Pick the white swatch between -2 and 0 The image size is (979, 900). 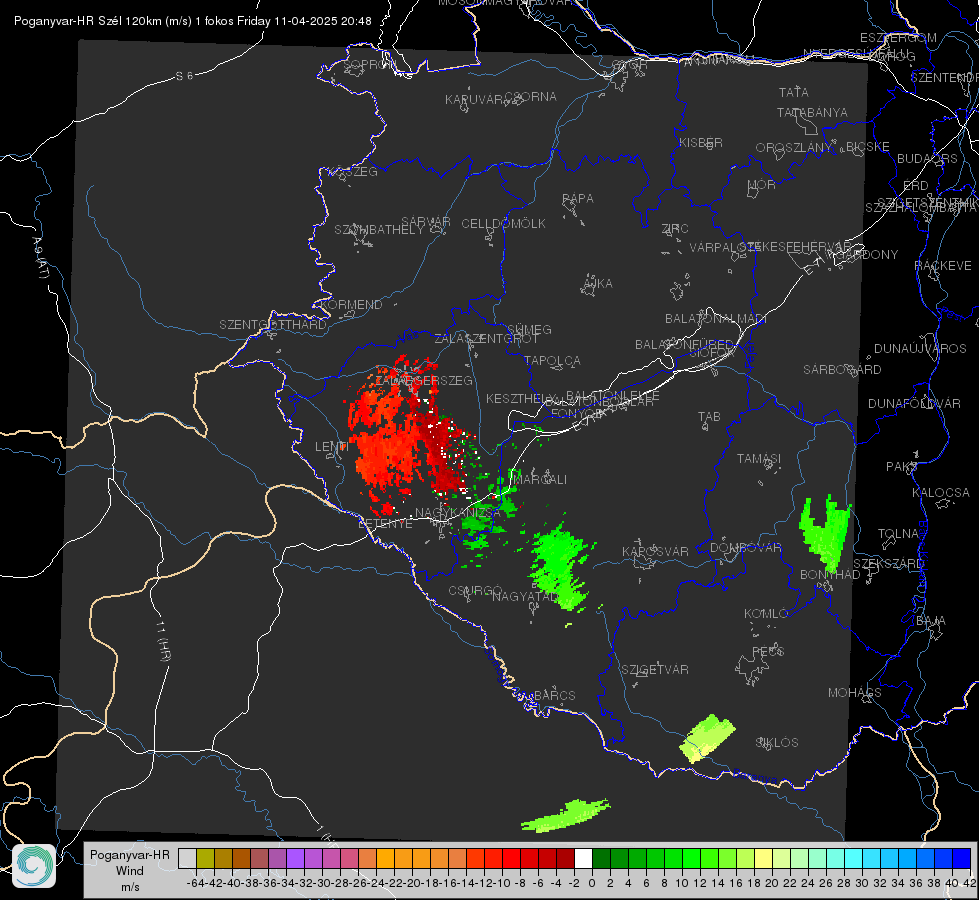click(583, 858)
